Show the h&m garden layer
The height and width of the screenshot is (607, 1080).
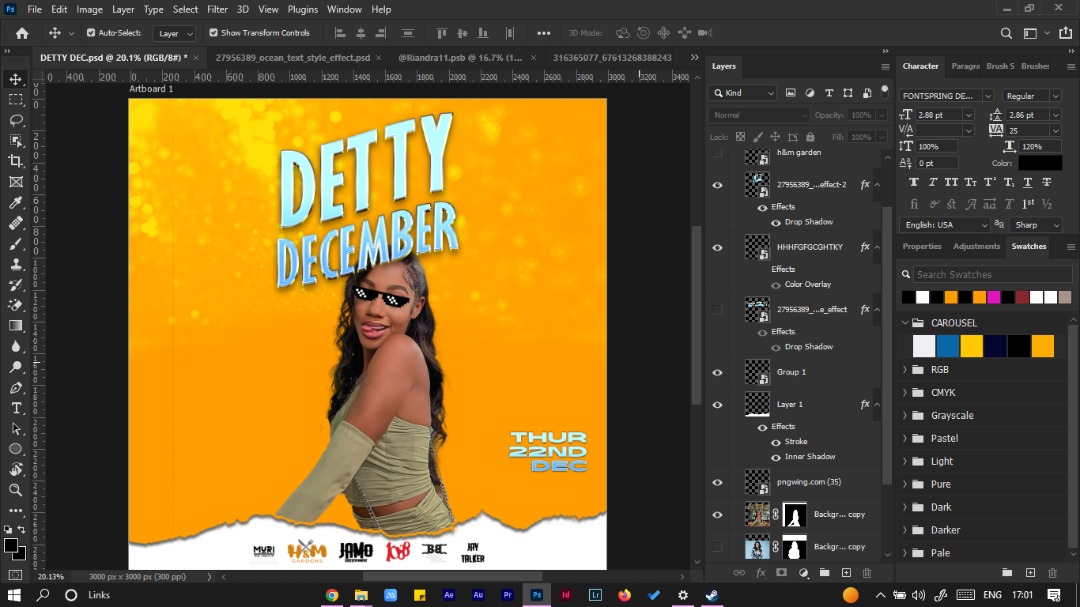click(717, 153)
